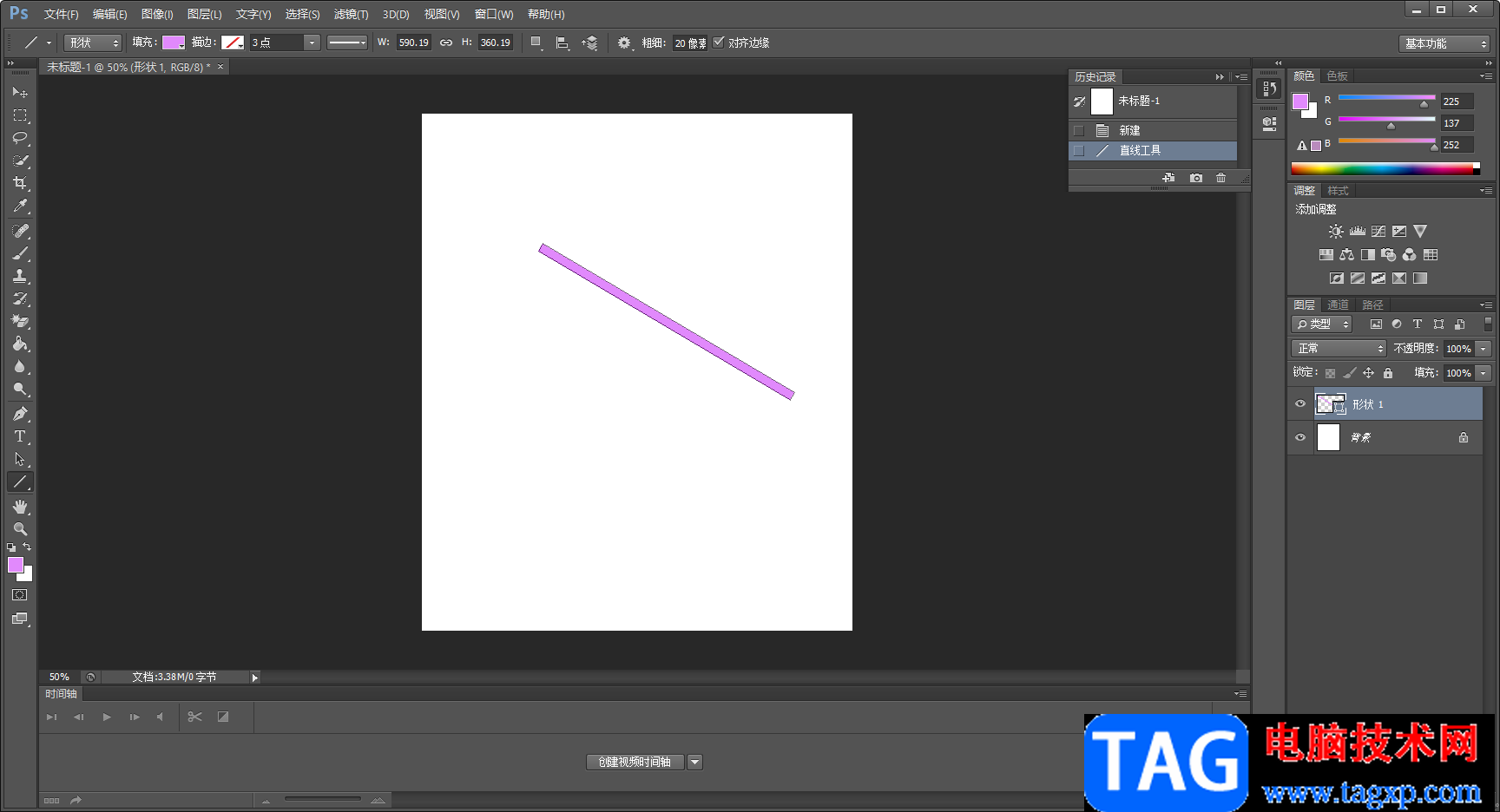Screen dimensions: 1500x812
Task: Set history brush source for 新建 state
Action: pos(1079,130)
